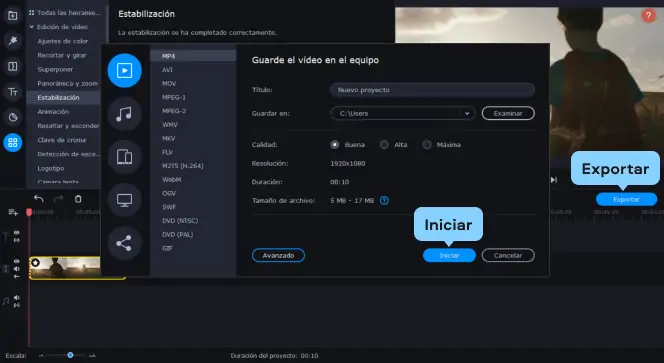Screen dimensions: 664x363
Task: Adjust the Escala zoom slider handle
Action: coord(70,355)
